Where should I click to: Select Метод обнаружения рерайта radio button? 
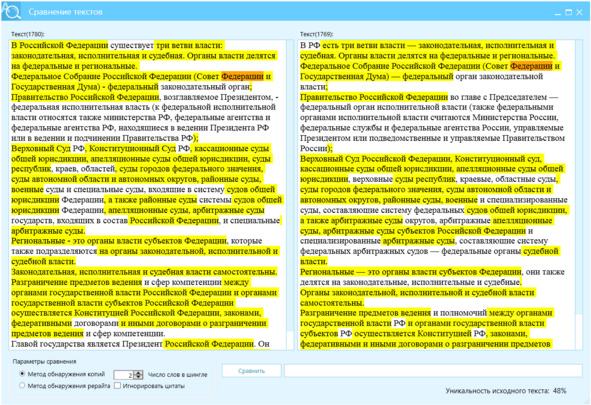tap(22, 385)
